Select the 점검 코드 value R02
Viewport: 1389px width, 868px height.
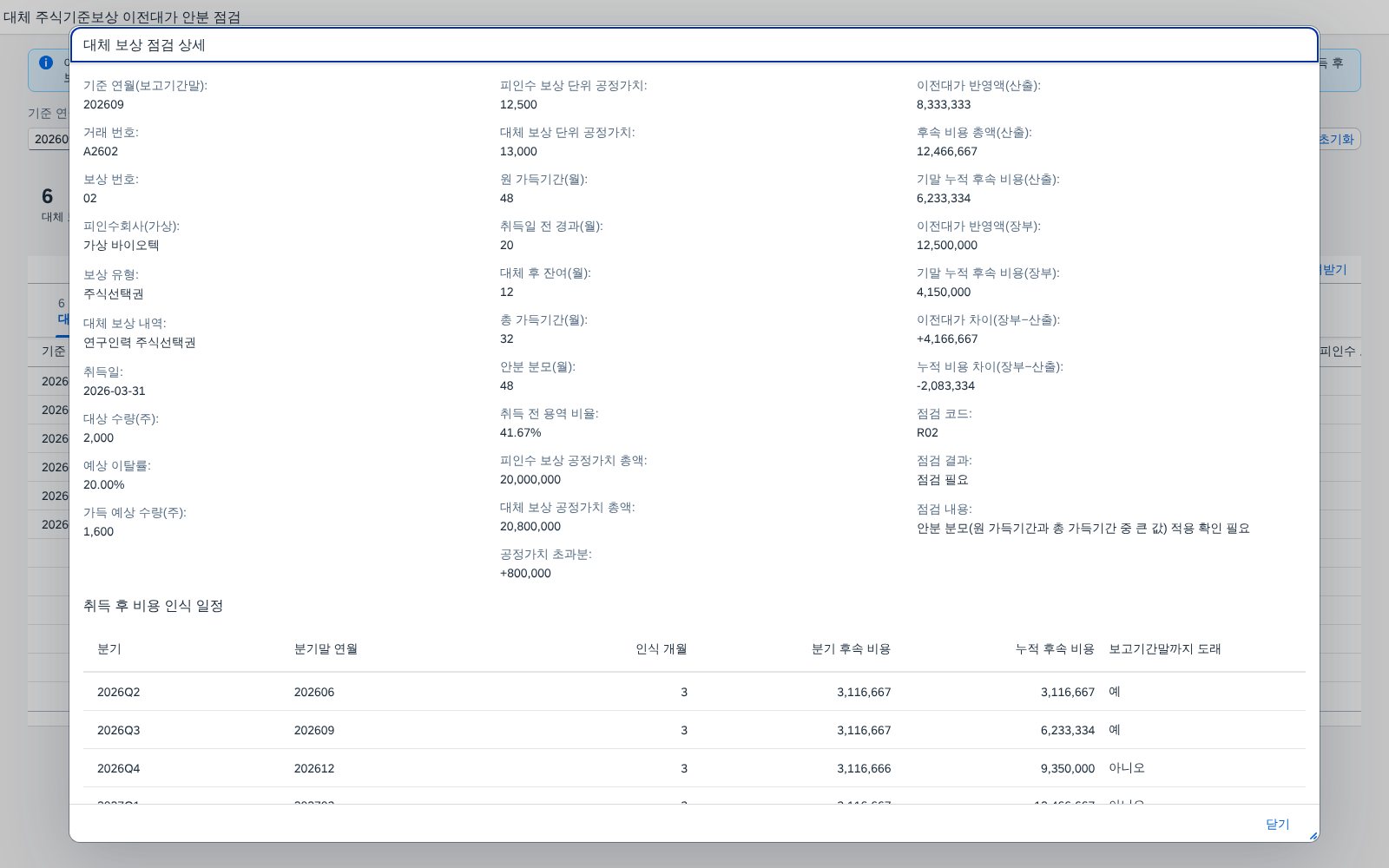point(927,432)
